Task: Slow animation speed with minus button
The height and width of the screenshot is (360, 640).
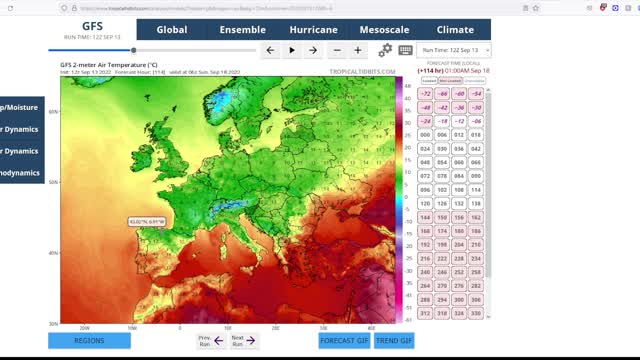Action: click(x=337, y=51)
